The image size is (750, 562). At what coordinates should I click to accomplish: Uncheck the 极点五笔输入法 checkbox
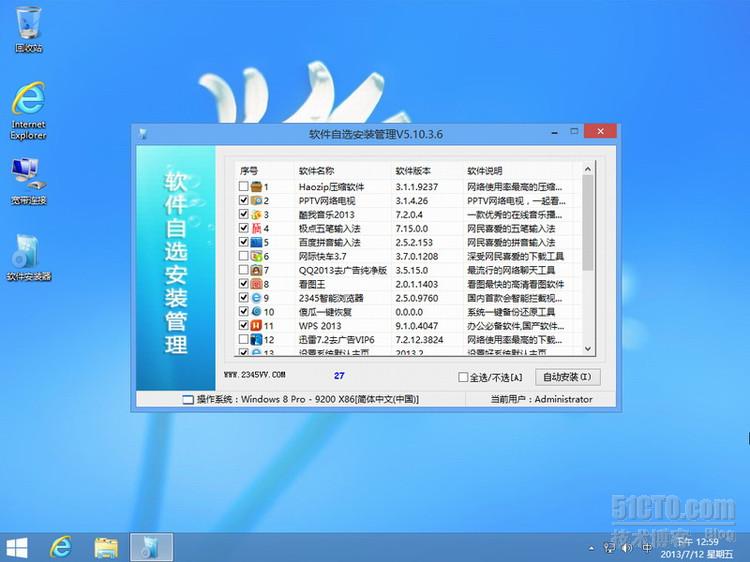click(x=243, y=228)
